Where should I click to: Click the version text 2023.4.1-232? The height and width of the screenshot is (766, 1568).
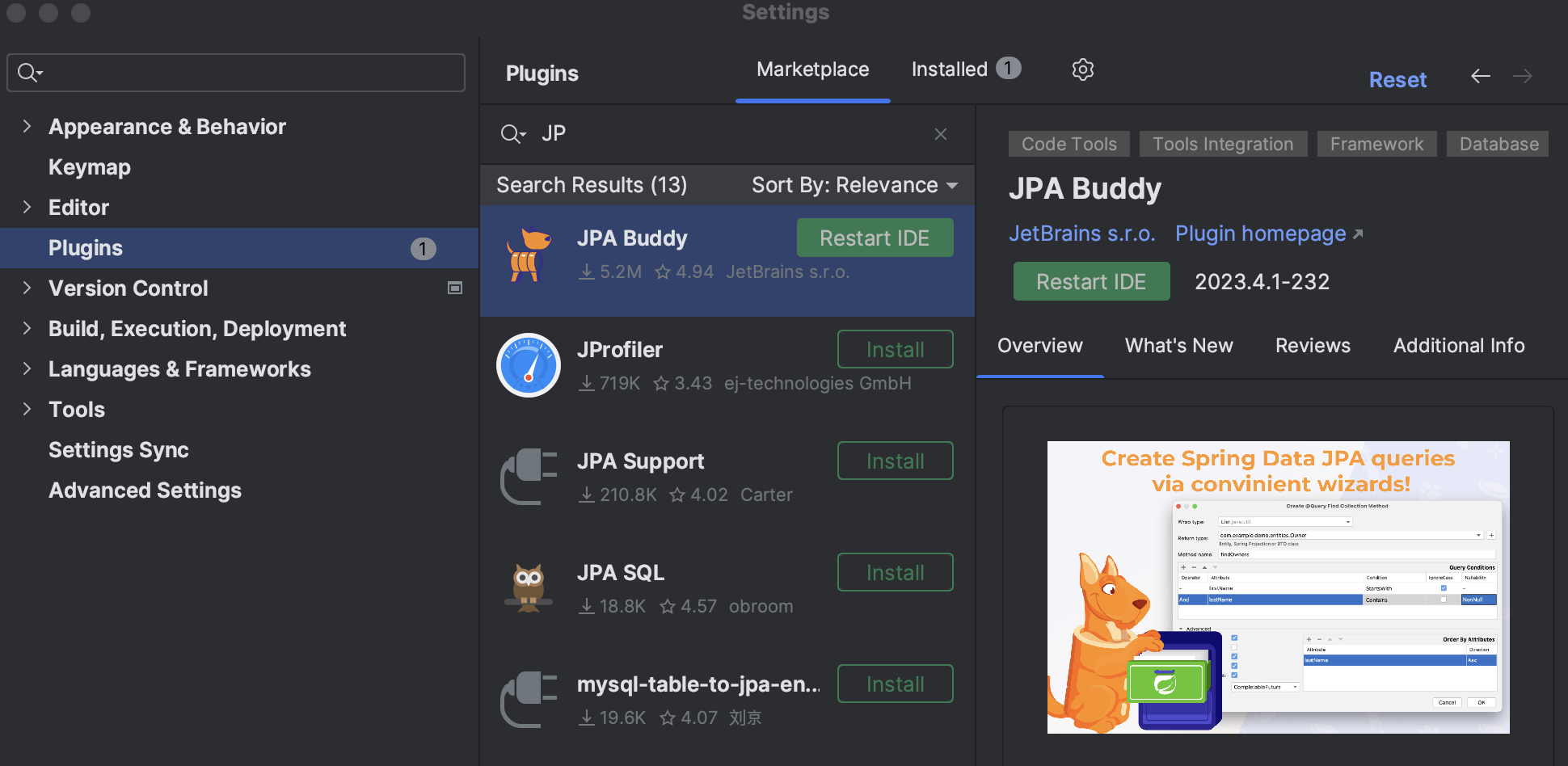coord(1262,282)
